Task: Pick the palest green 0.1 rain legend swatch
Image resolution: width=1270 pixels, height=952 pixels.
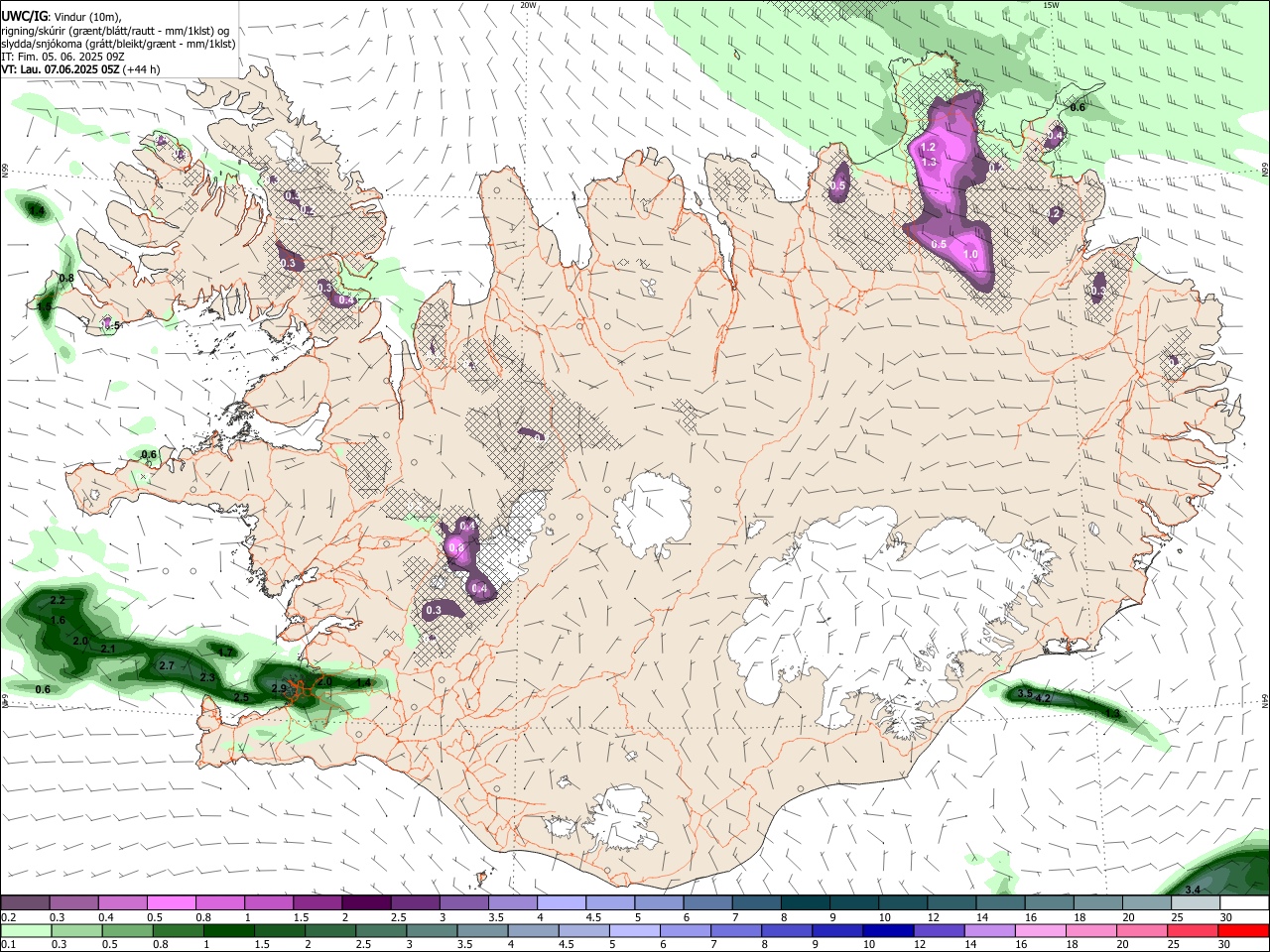Action: tap(26, 931)
